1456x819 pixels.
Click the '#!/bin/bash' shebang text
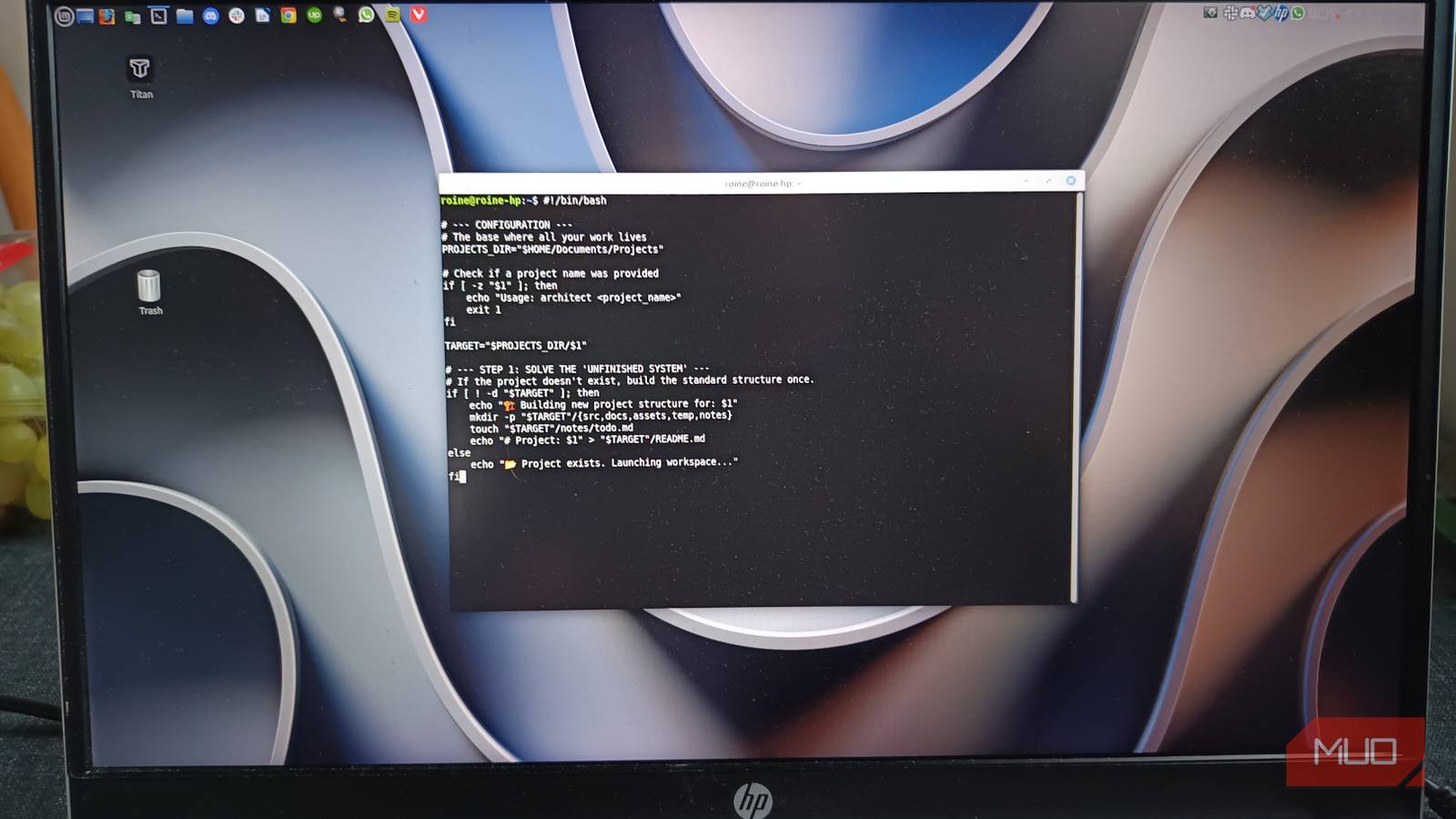pos(575,200)
